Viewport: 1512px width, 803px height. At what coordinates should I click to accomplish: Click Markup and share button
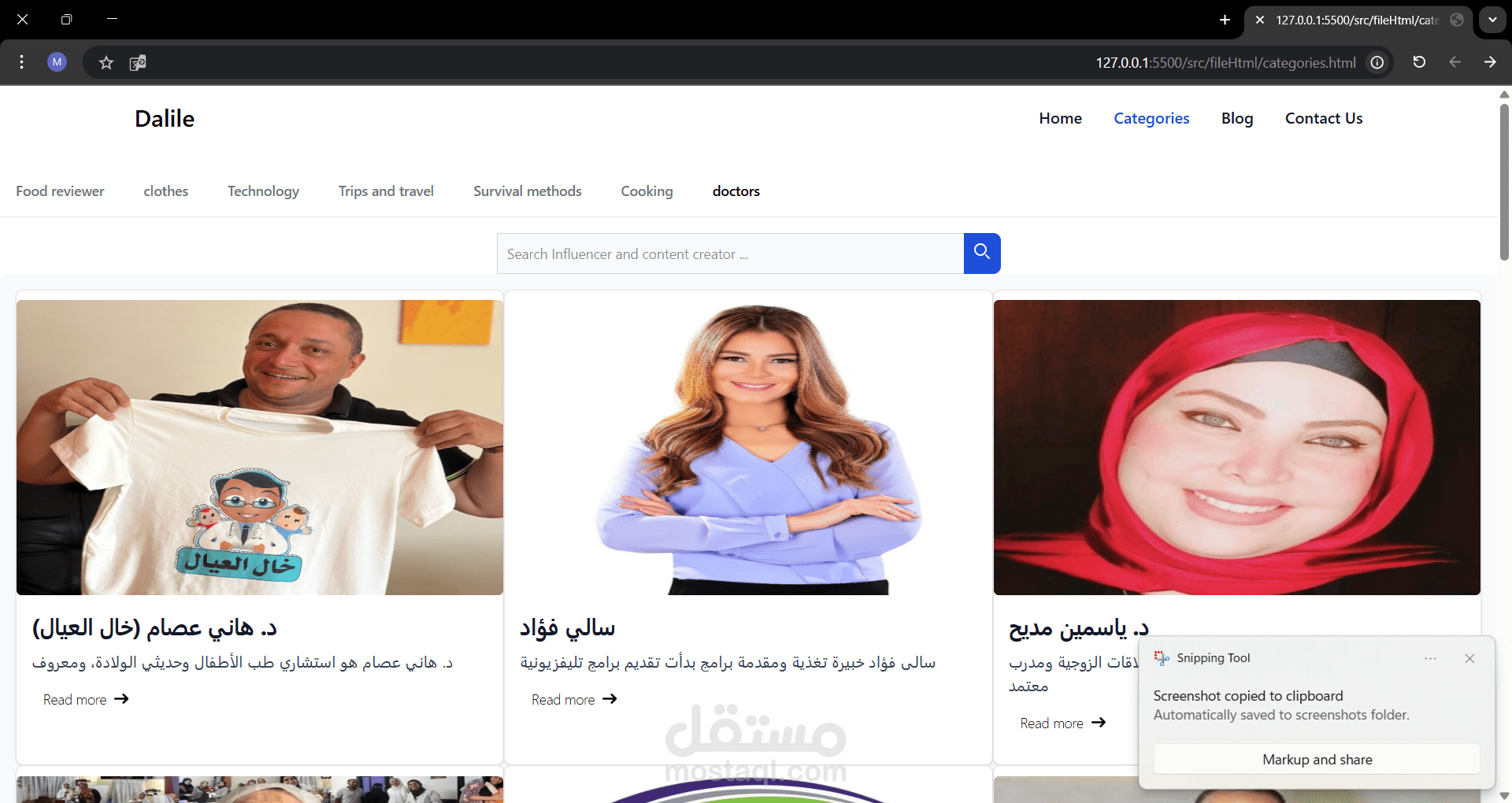1317,760
